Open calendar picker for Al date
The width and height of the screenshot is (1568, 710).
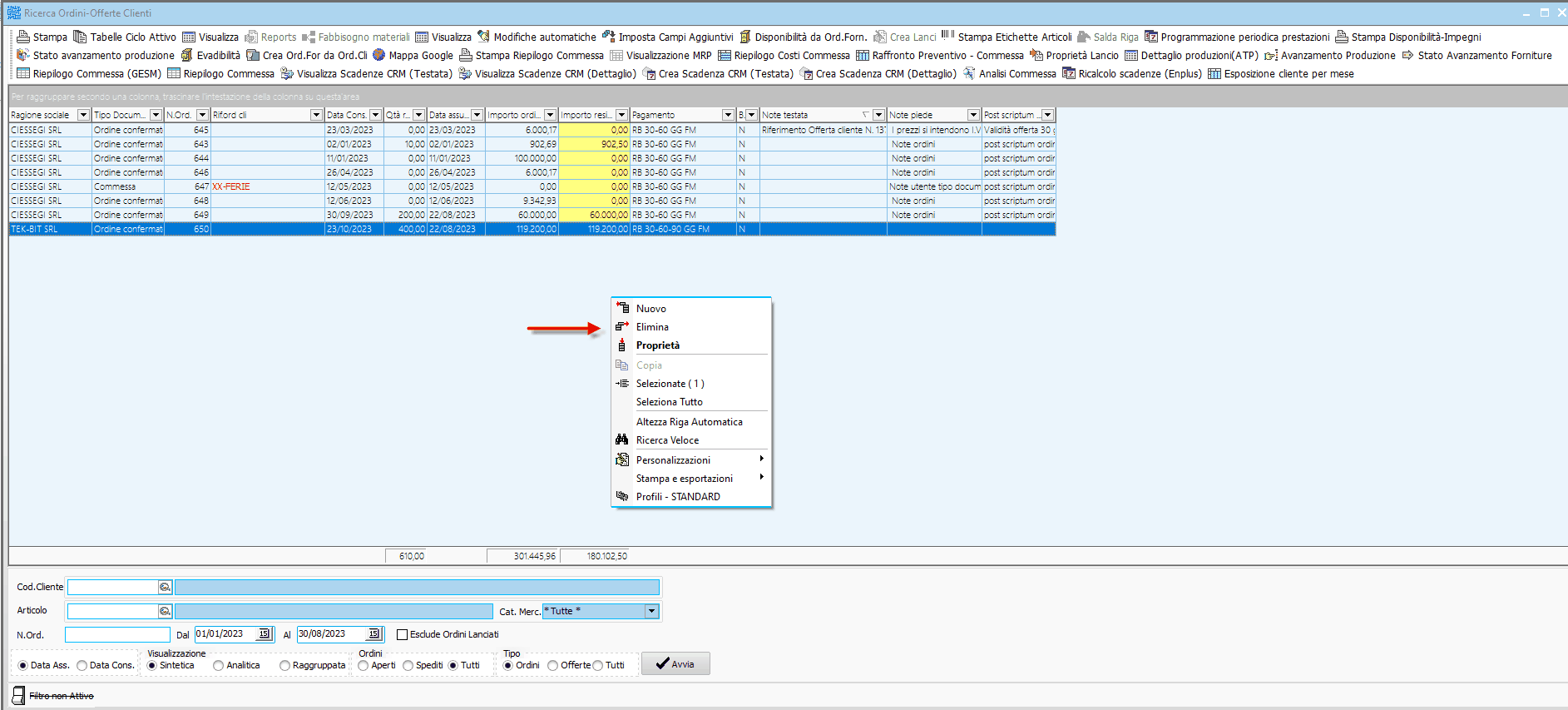[x=373, y=634]
